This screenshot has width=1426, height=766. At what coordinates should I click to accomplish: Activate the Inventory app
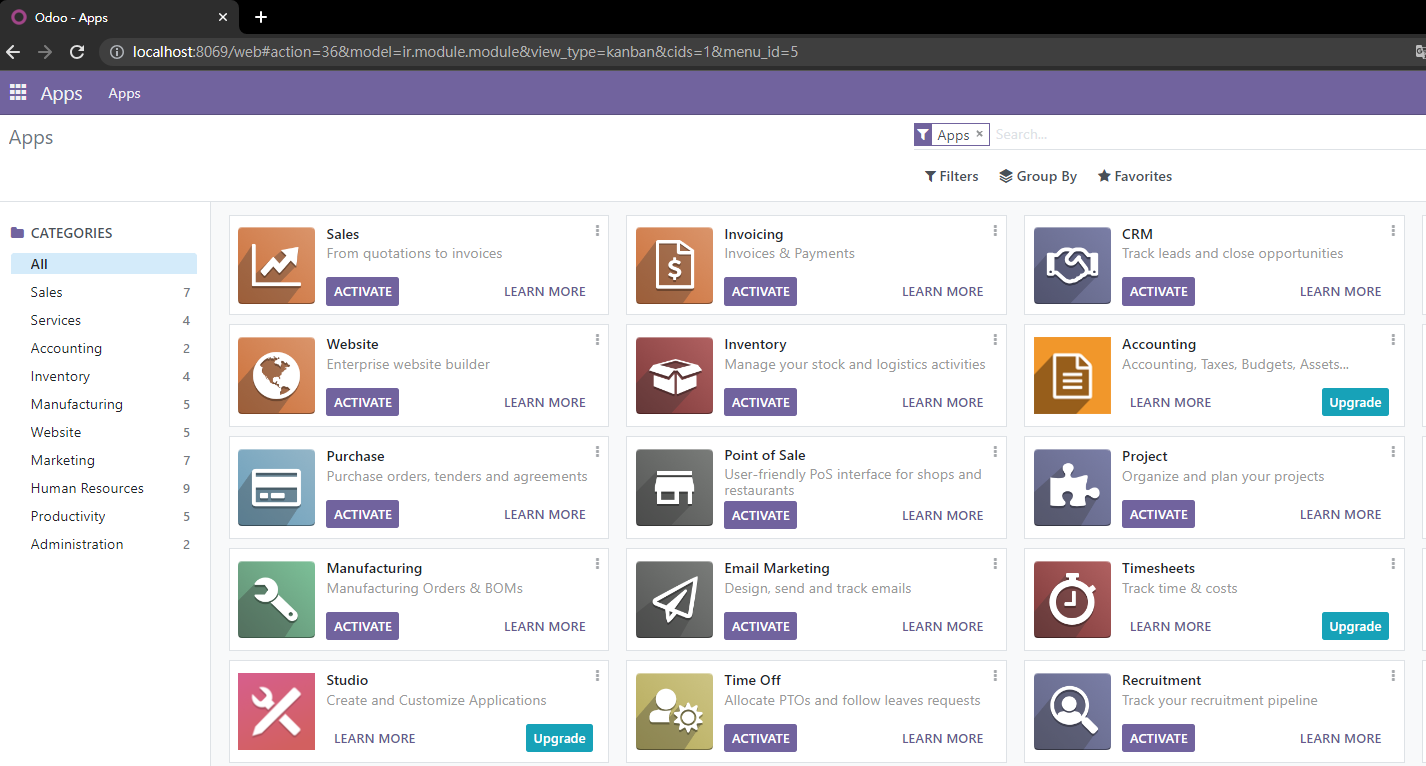(x=760, y=402)
